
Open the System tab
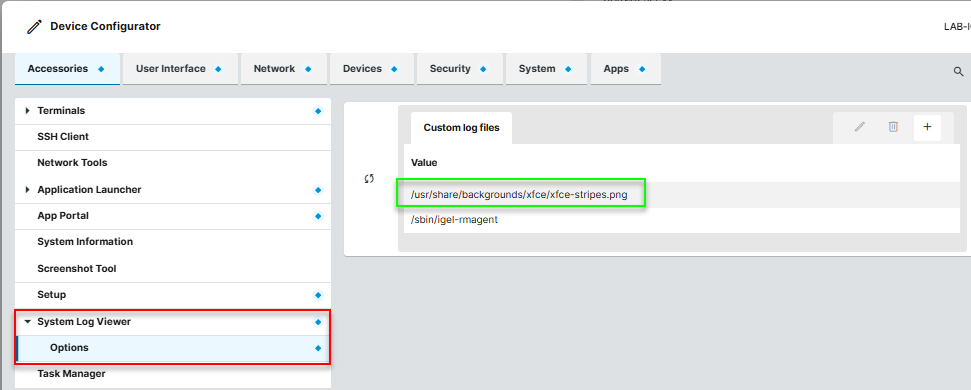pos(546,69)
